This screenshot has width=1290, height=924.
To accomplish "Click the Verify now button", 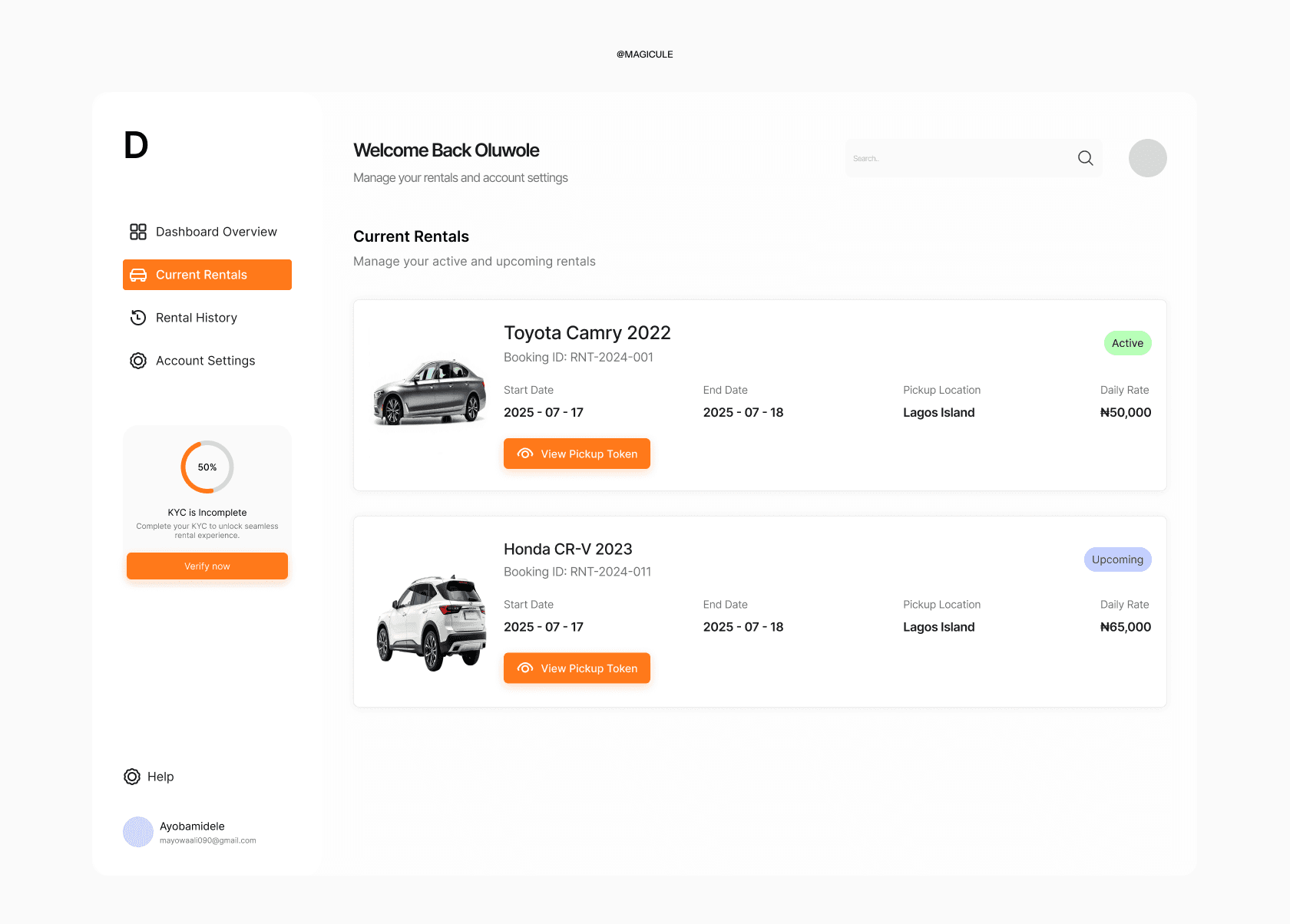I will pos(207,566).
